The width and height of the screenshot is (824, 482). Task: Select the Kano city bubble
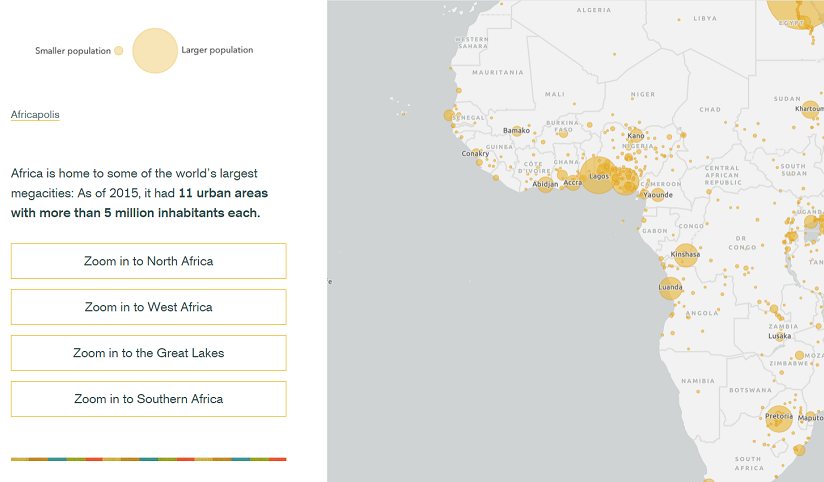click(x=635, y=136)
